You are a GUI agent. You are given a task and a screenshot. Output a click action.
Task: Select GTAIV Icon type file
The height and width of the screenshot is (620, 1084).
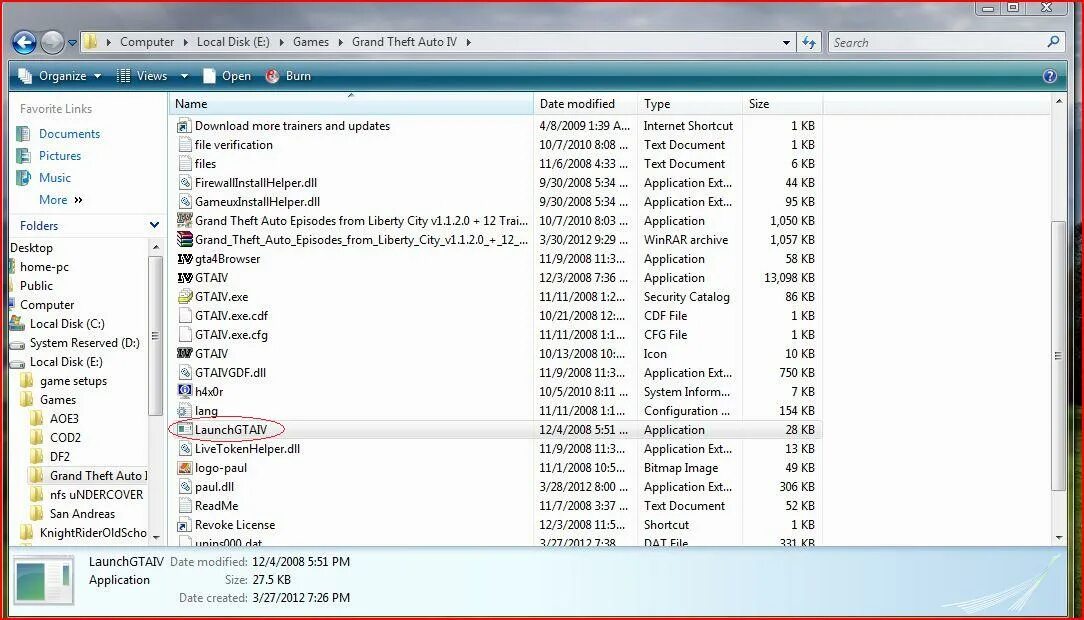coord(184,354)
